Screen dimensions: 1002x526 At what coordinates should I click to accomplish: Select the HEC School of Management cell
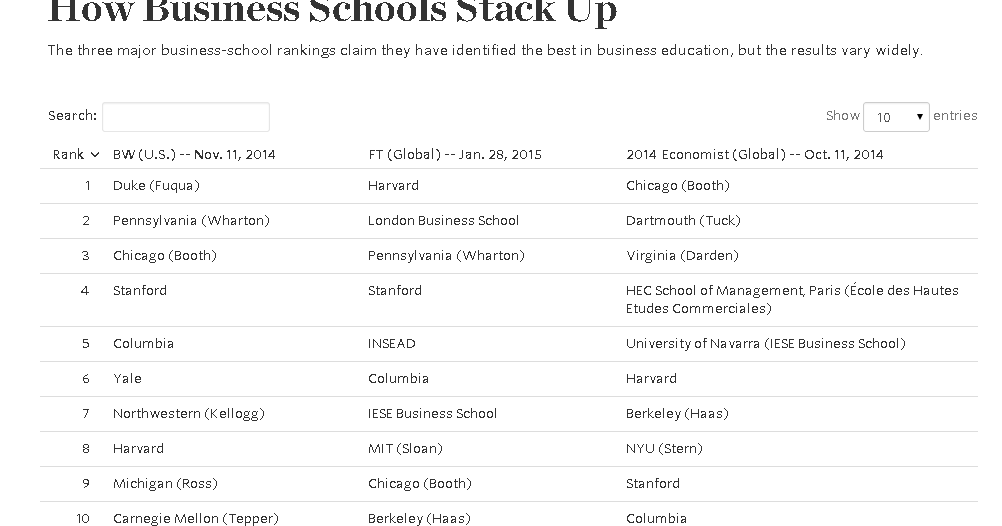point(792,299)
